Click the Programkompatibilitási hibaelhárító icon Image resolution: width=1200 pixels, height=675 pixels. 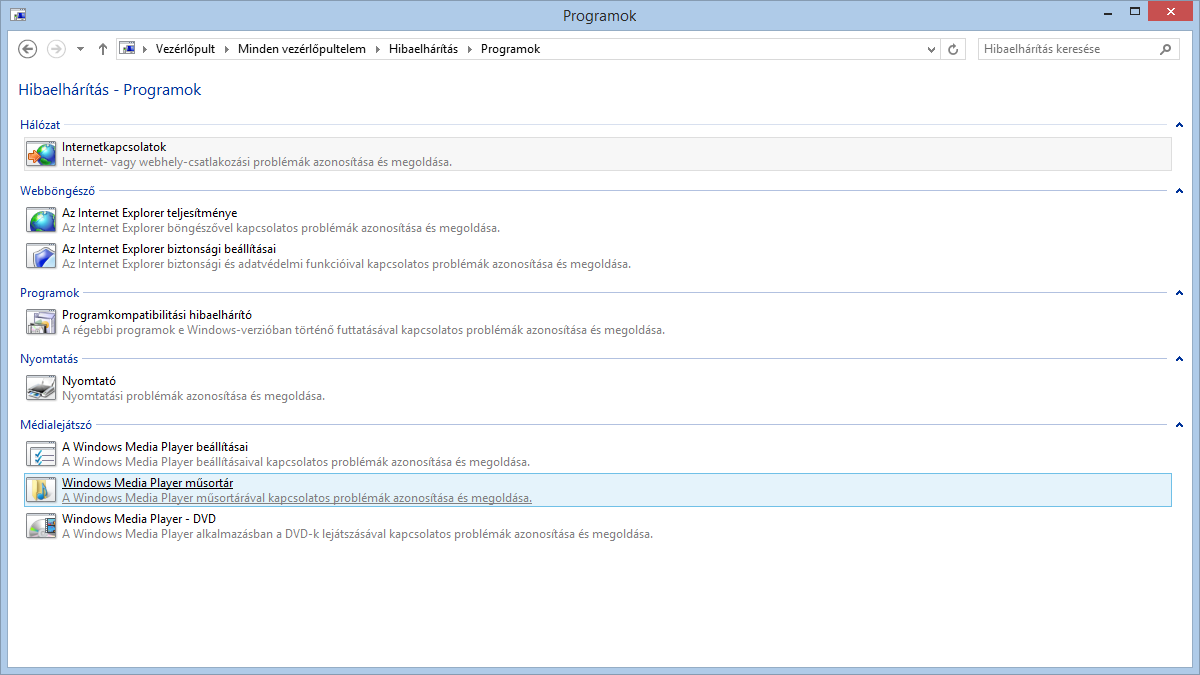pyautogui.click(x=41, y=322)
